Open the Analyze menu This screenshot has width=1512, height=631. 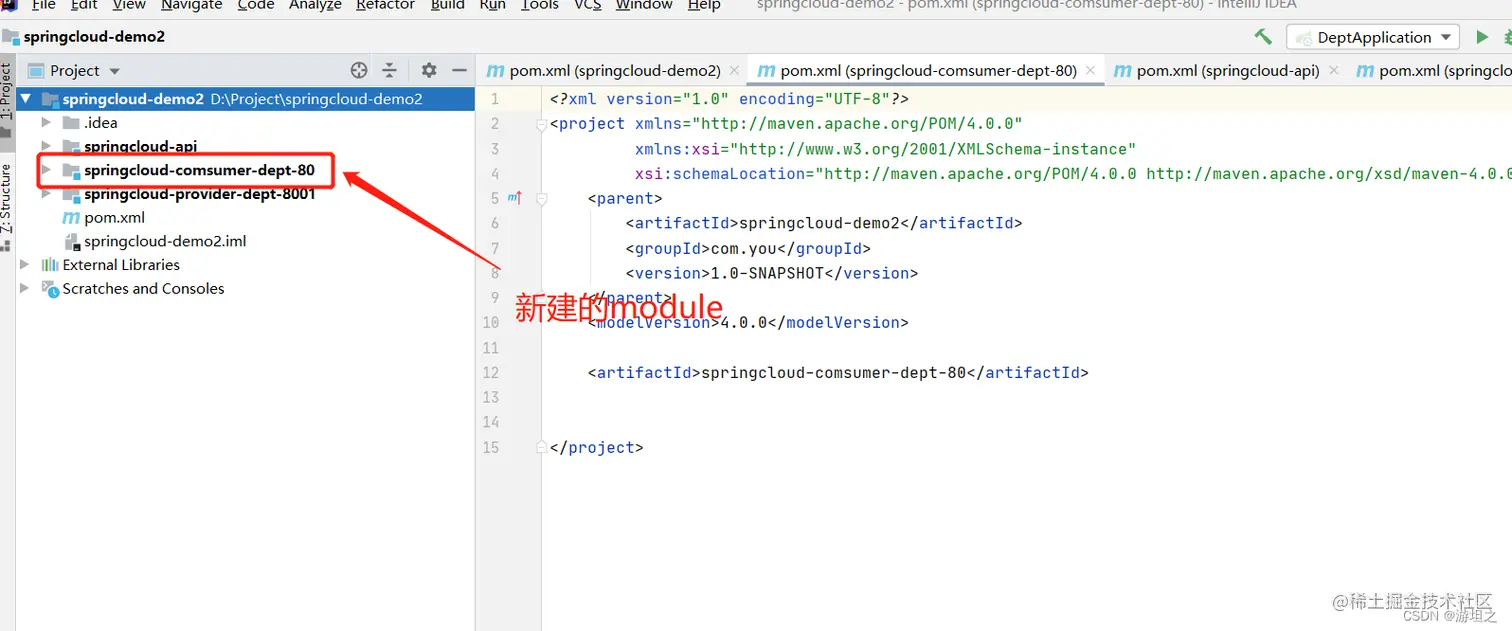click(315, 5)
